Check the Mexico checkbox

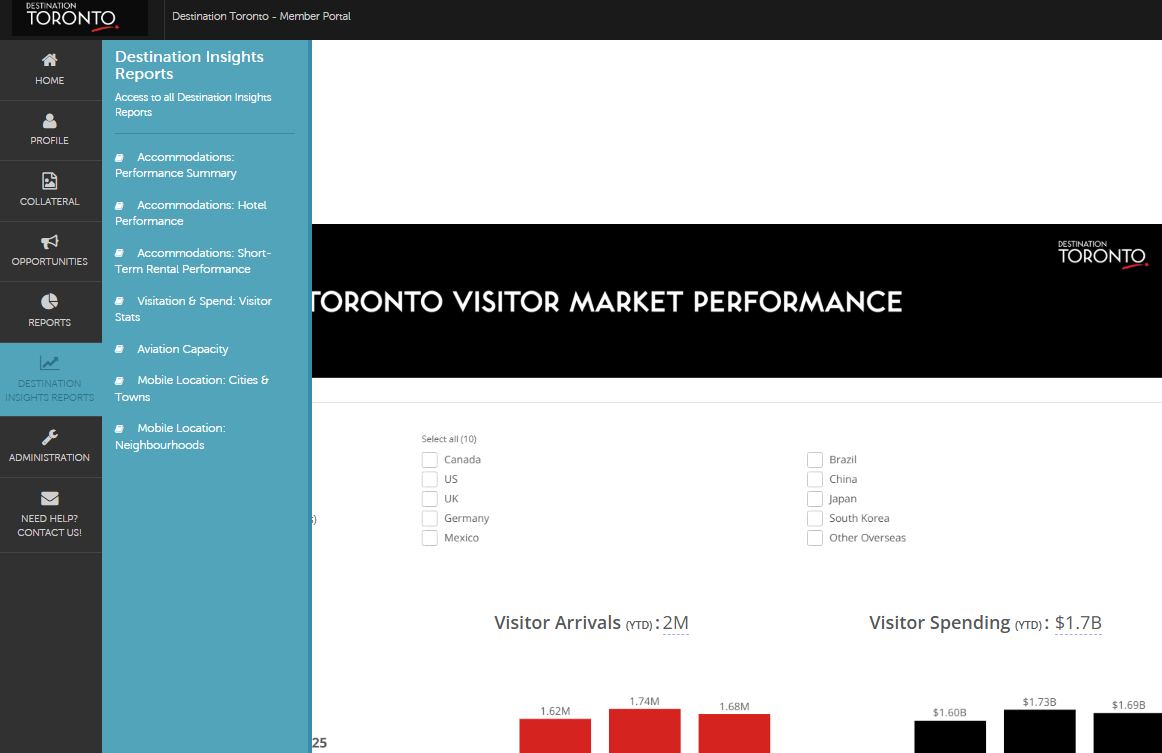(430, 537)
